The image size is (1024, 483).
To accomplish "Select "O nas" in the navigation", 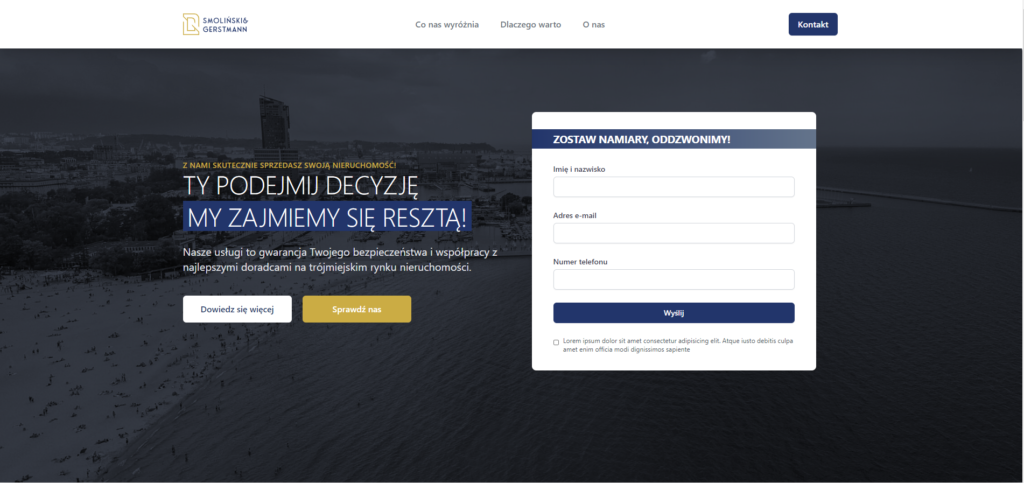I will point(593,24).
